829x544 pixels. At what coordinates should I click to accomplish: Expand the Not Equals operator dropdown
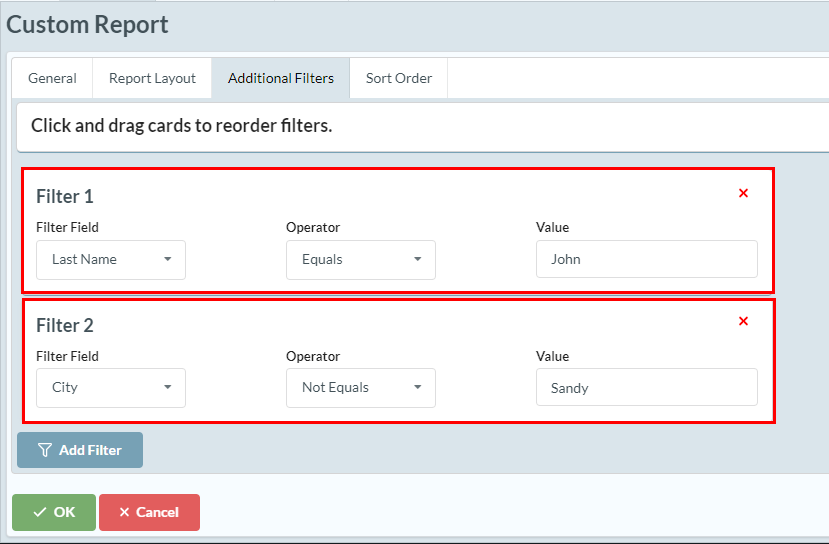[361, 388]
